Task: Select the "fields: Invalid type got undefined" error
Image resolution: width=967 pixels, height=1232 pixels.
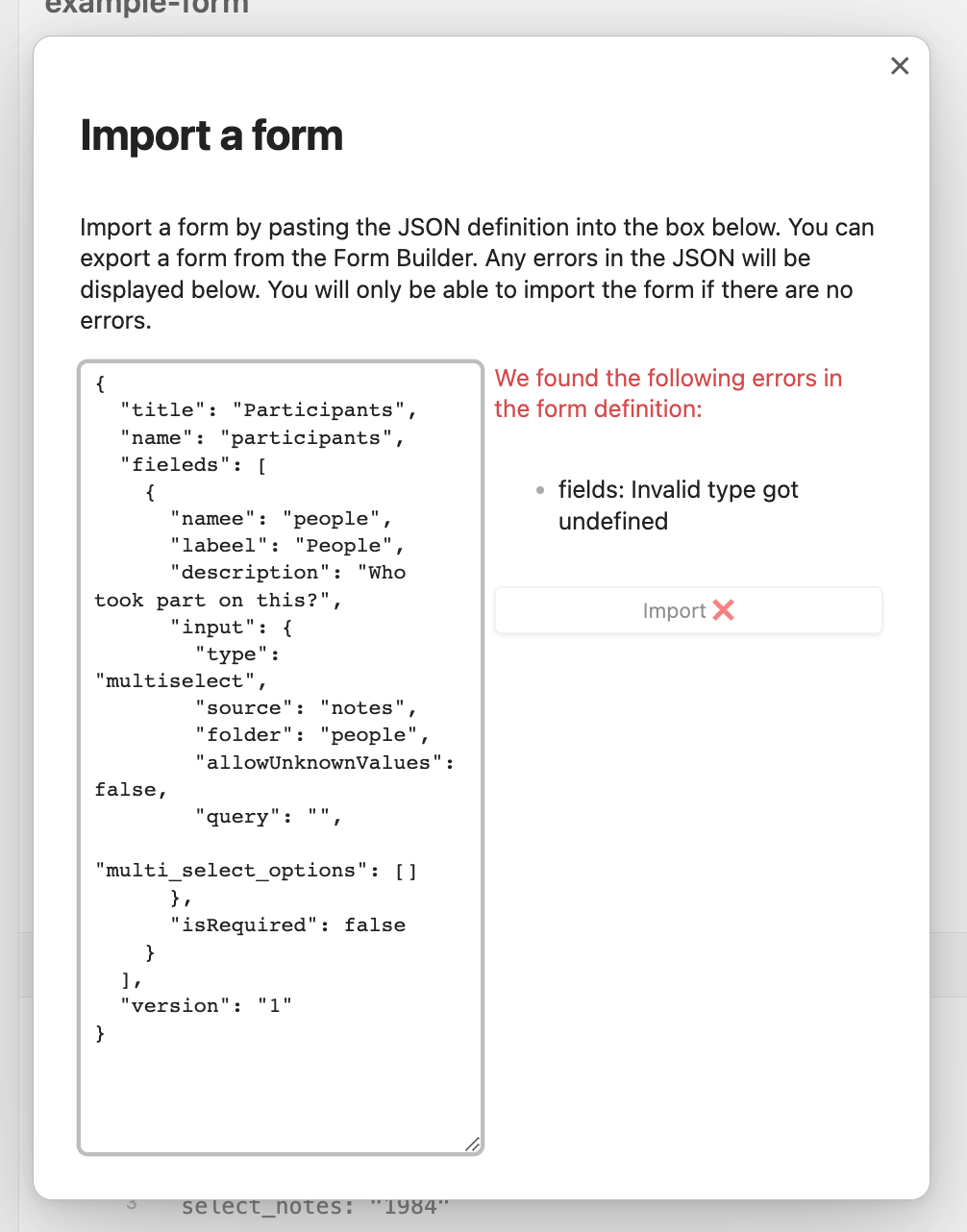Action: pos(679,505)
